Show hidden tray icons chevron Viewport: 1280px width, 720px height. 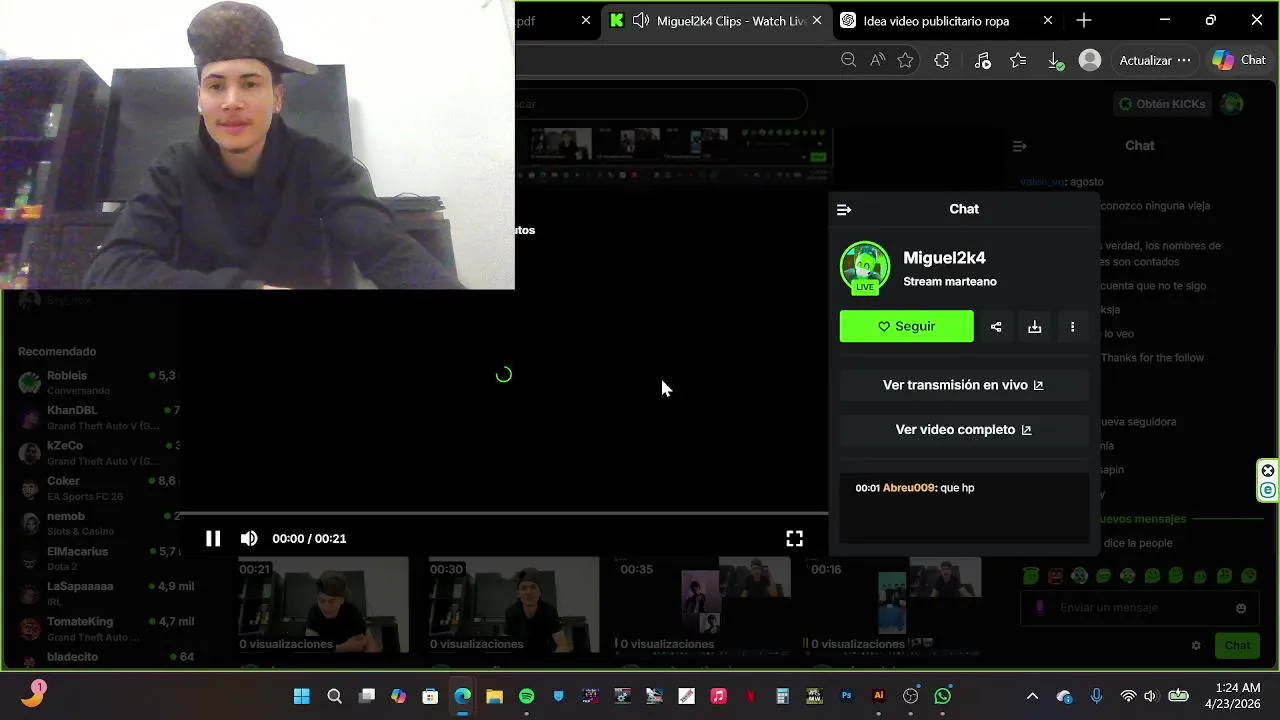(x=1032, y=696)
